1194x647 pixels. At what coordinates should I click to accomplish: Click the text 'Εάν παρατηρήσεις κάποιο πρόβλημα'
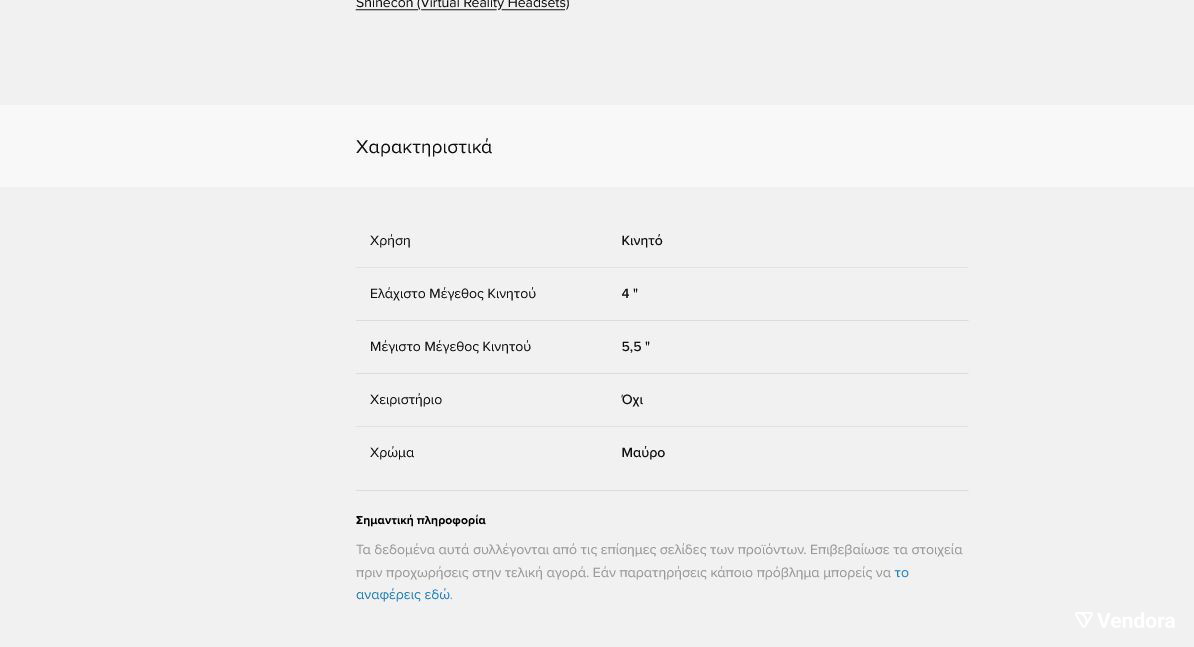coord(706,572)
